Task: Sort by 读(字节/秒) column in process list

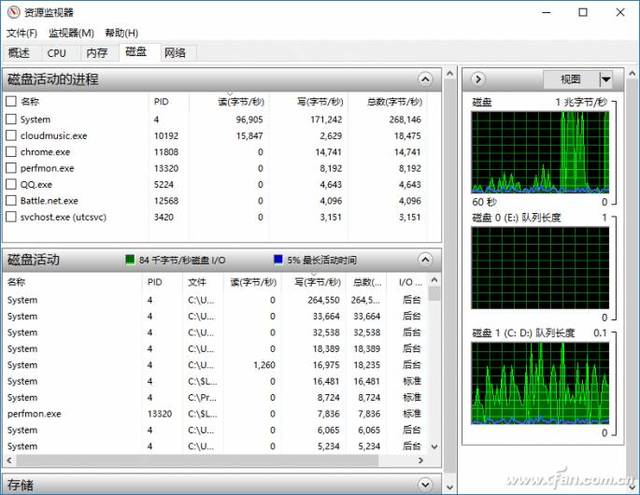Action: click(240, 101)
